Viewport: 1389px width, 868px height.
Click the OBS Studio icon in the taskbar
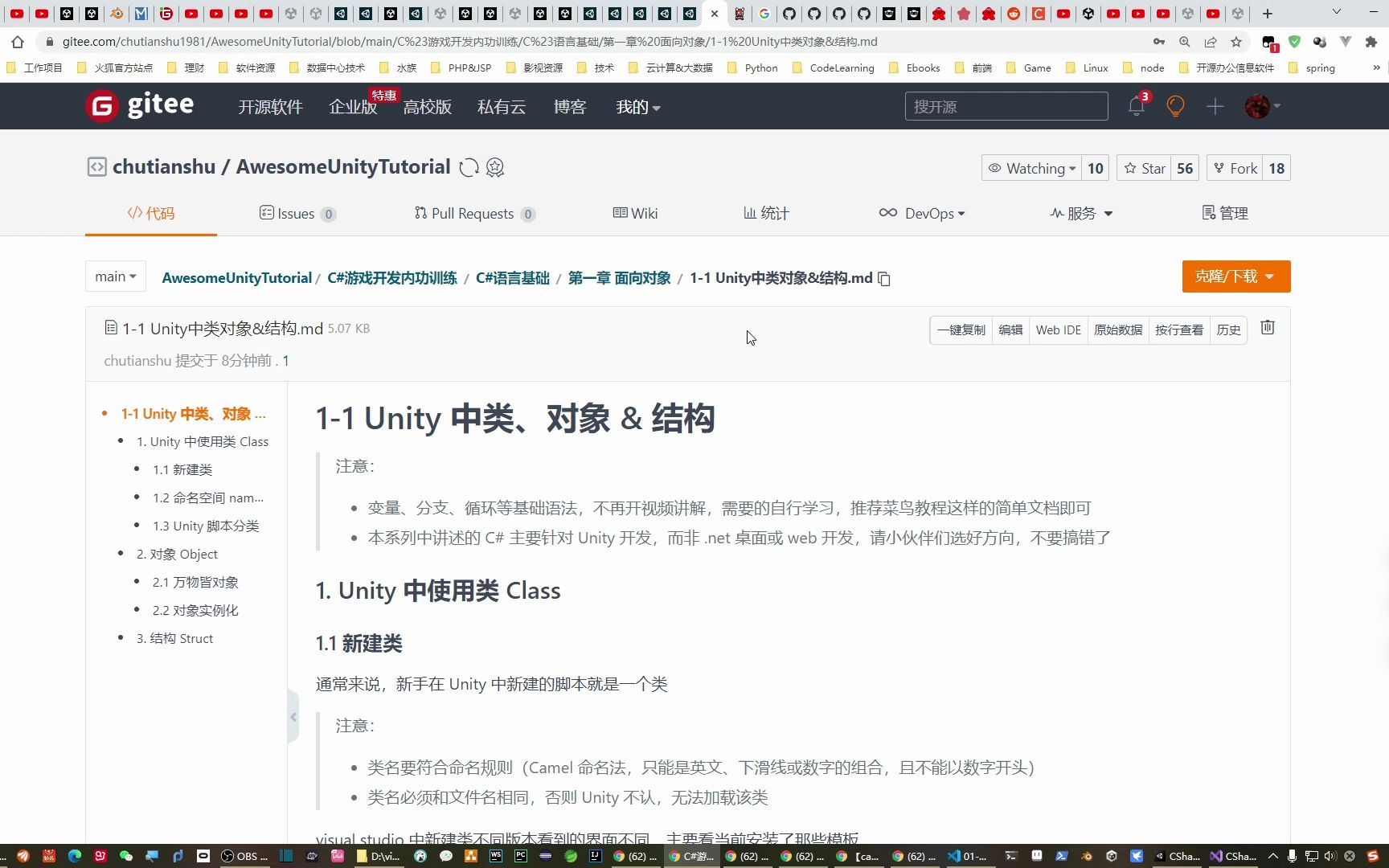[x=226, y=856]
